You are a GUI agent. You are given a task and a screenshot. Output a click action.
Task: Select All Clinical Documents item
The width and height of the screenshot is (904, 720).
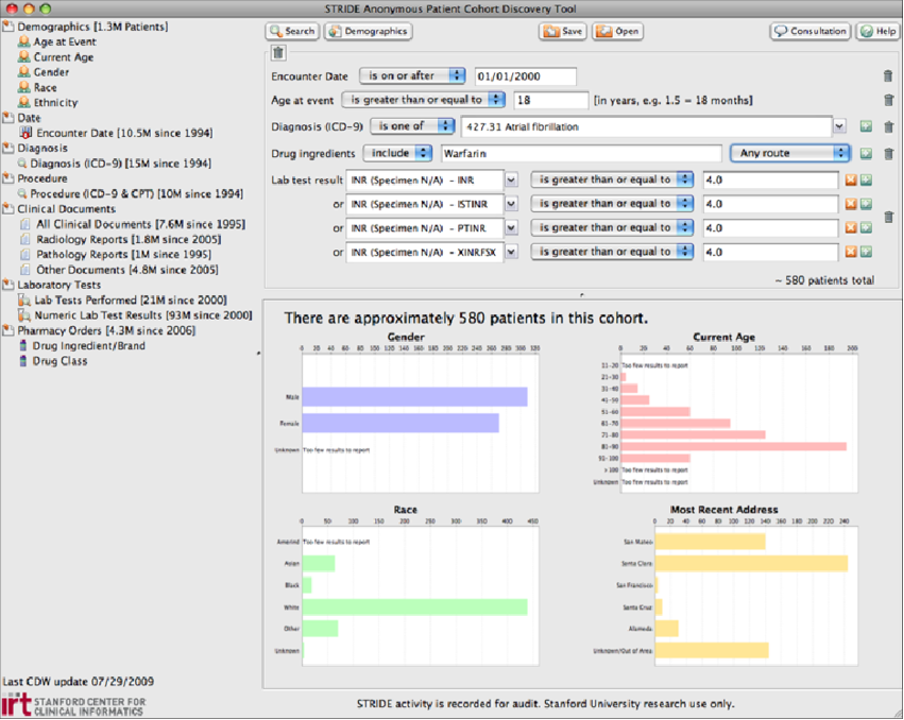[x=133, y=224]
